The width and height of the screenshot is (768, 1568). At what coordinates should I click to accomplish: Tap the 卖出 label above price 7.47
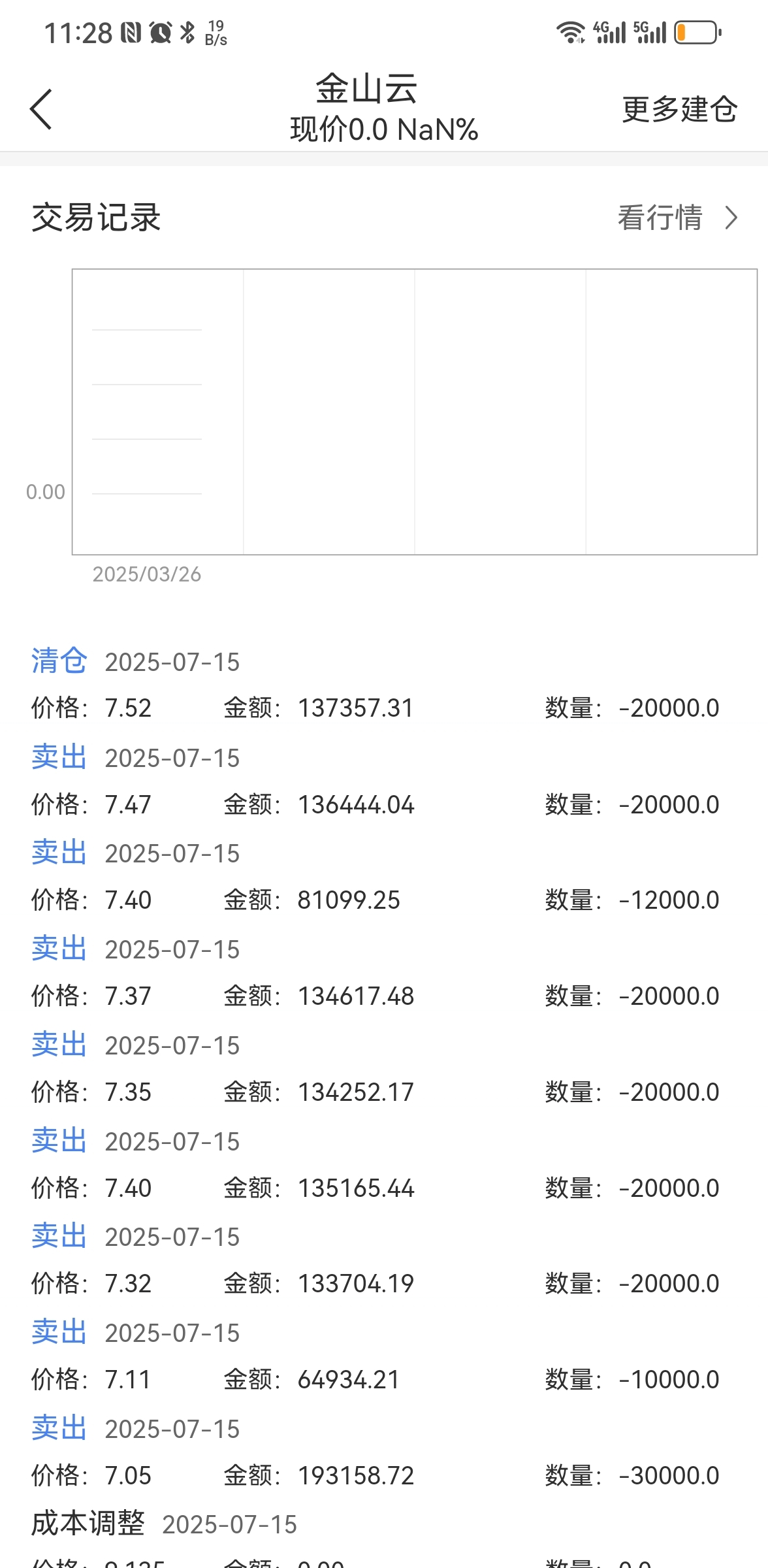pos(59,757)
